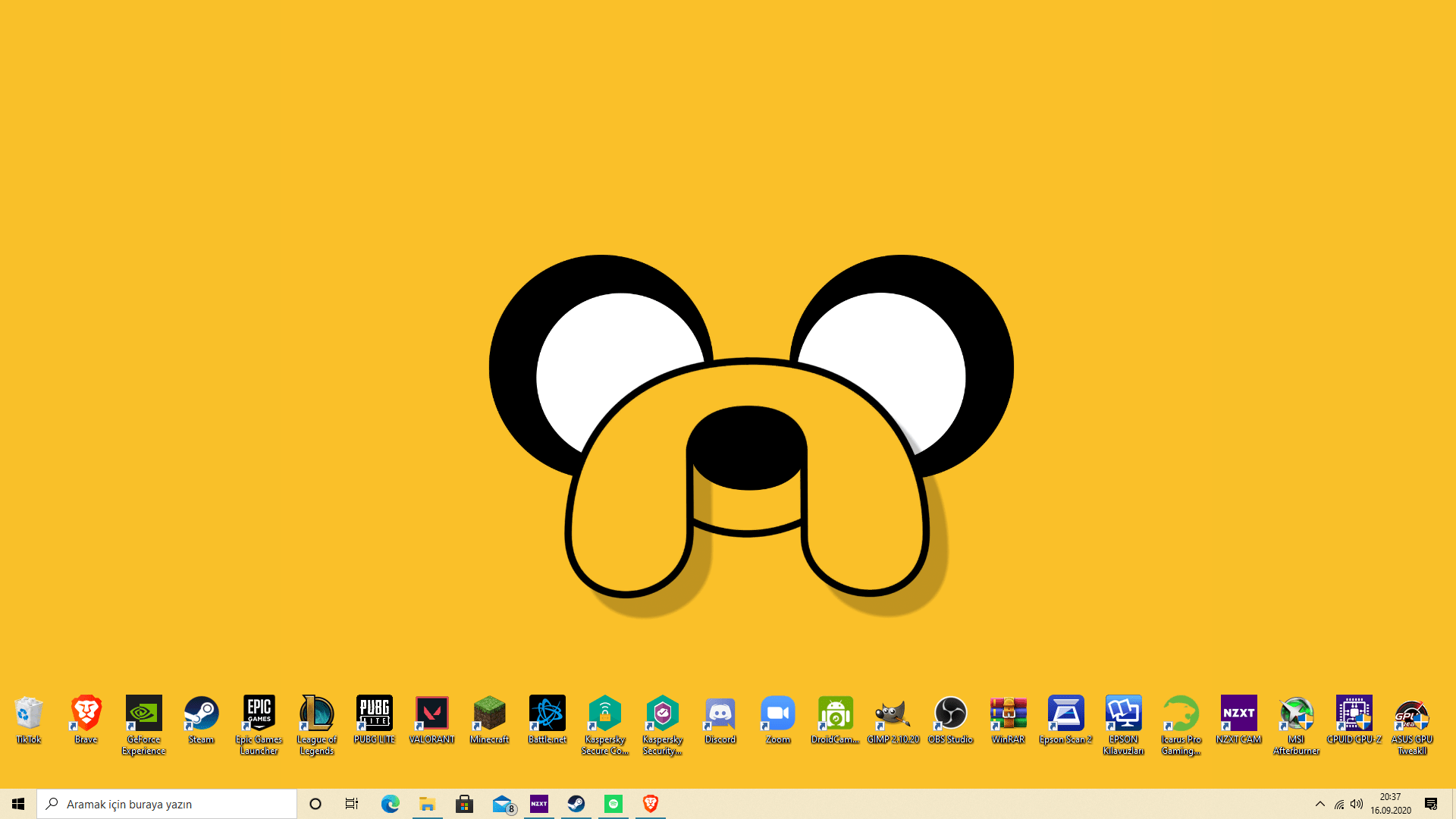Open the notification action center
The width and height of the screenshot is (1456, 819).
[x=1431, y=804]
